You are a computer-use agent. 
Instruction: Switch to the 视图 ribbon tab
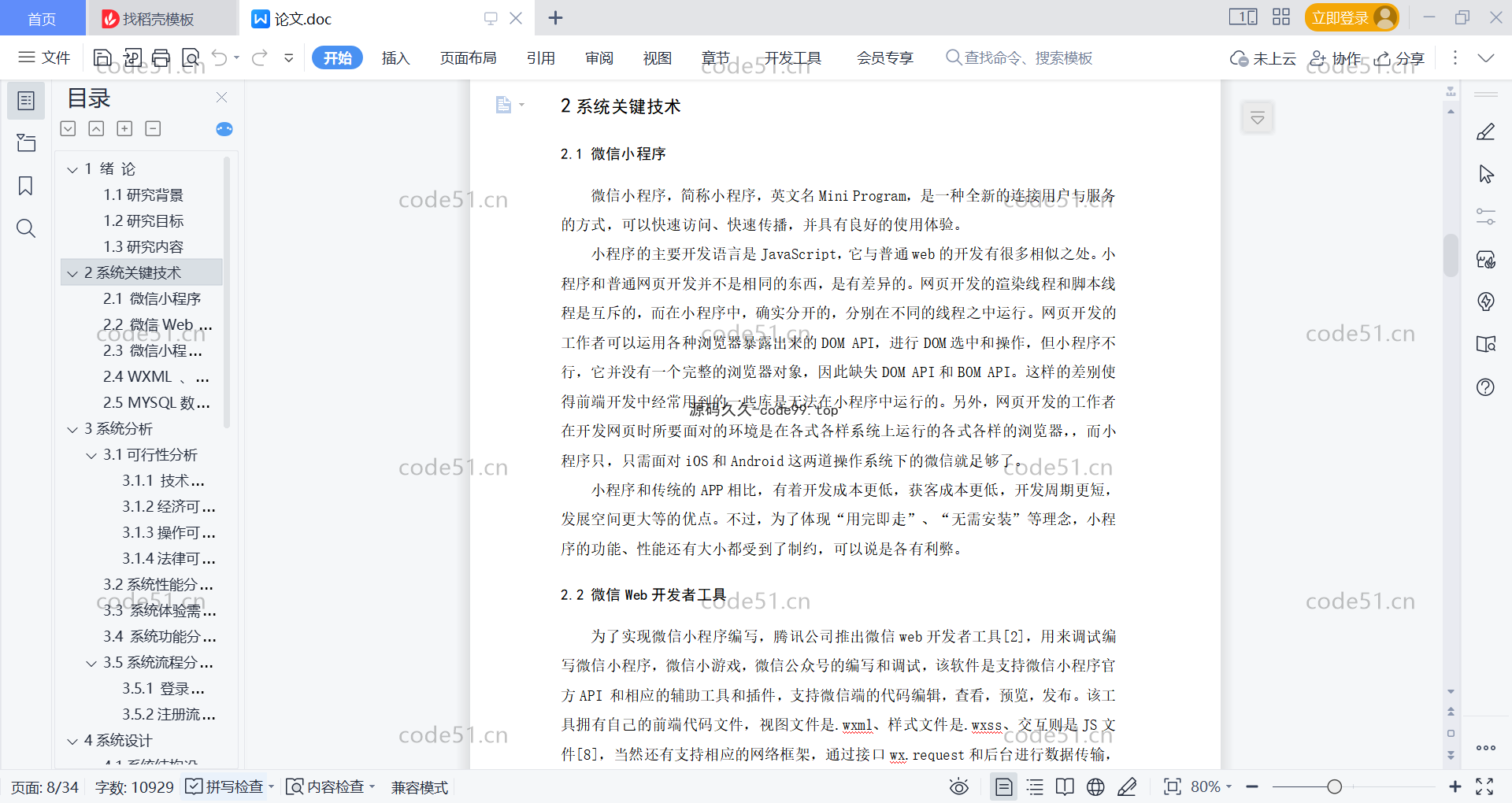(x=658, y=57)
